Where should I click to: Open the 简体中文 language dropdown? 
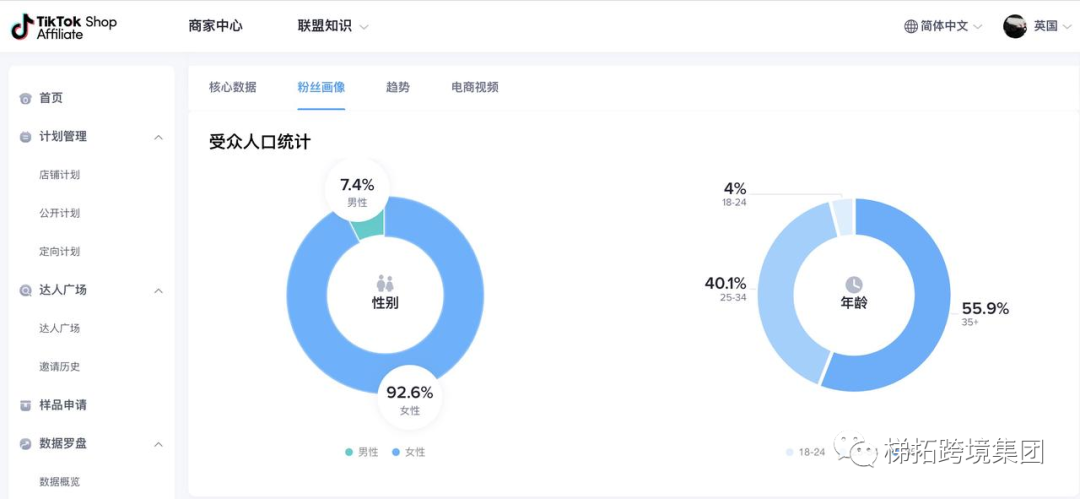(x=943, y=26)
